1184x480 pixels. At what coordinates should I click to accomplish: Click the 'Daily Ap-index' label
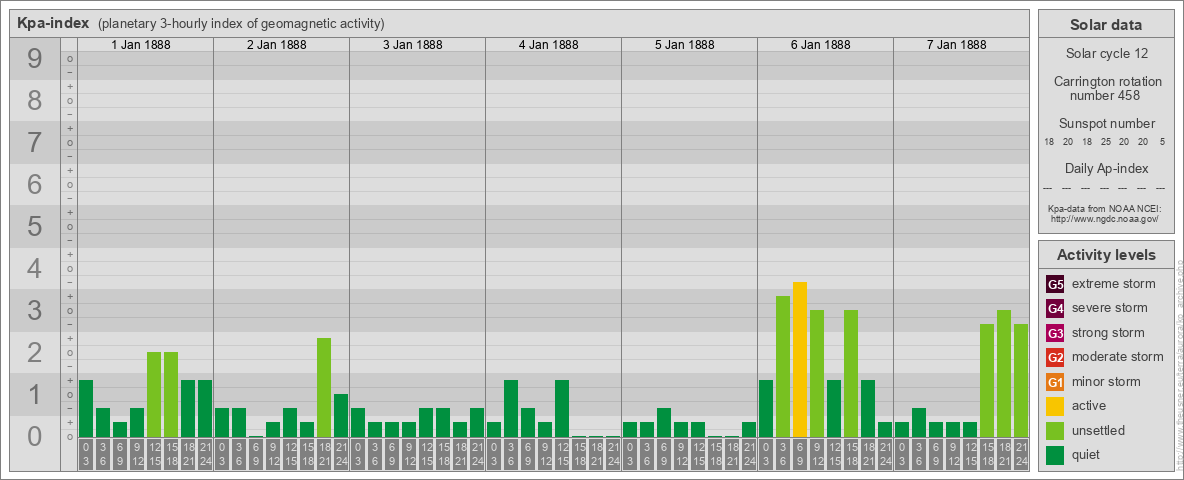point(1106,168)
